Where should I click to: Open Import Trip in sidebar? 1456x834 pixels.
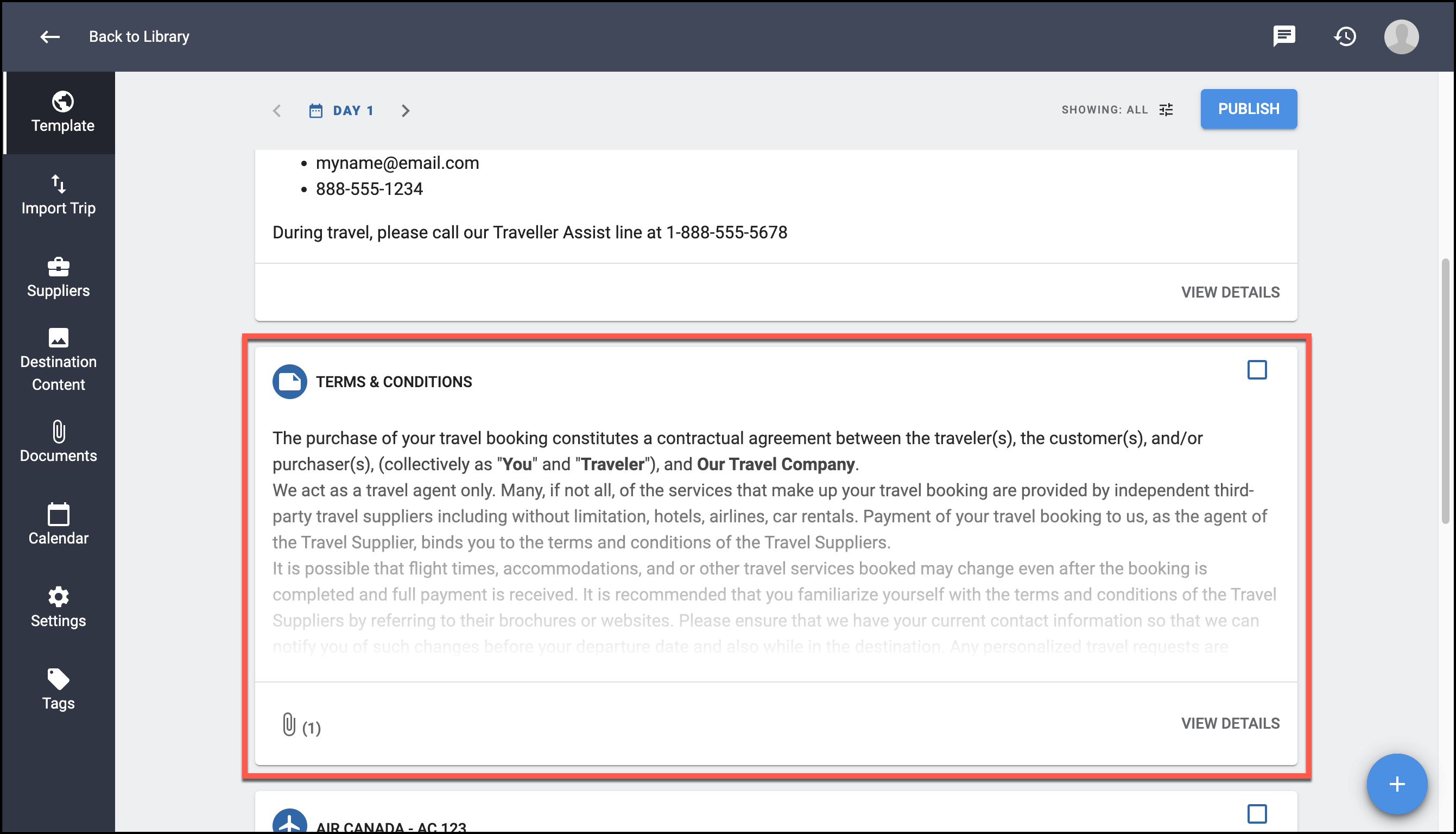[59, 195]
